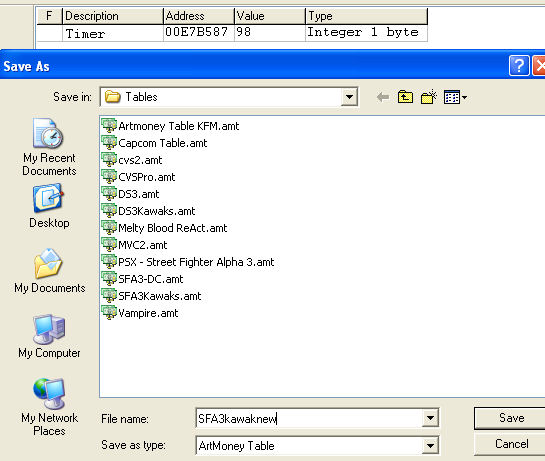Expand the Save as type dropdown
The width and height of the screenshot is (545, 461).
tap(430, 445)
